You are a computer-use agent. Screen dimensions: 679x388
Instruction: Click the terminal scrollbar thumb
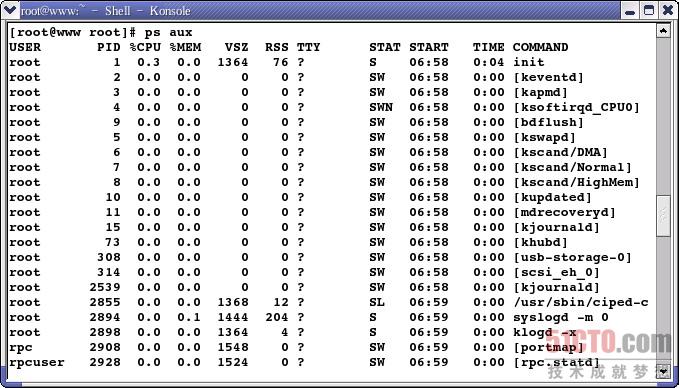[x=663, y=215]
